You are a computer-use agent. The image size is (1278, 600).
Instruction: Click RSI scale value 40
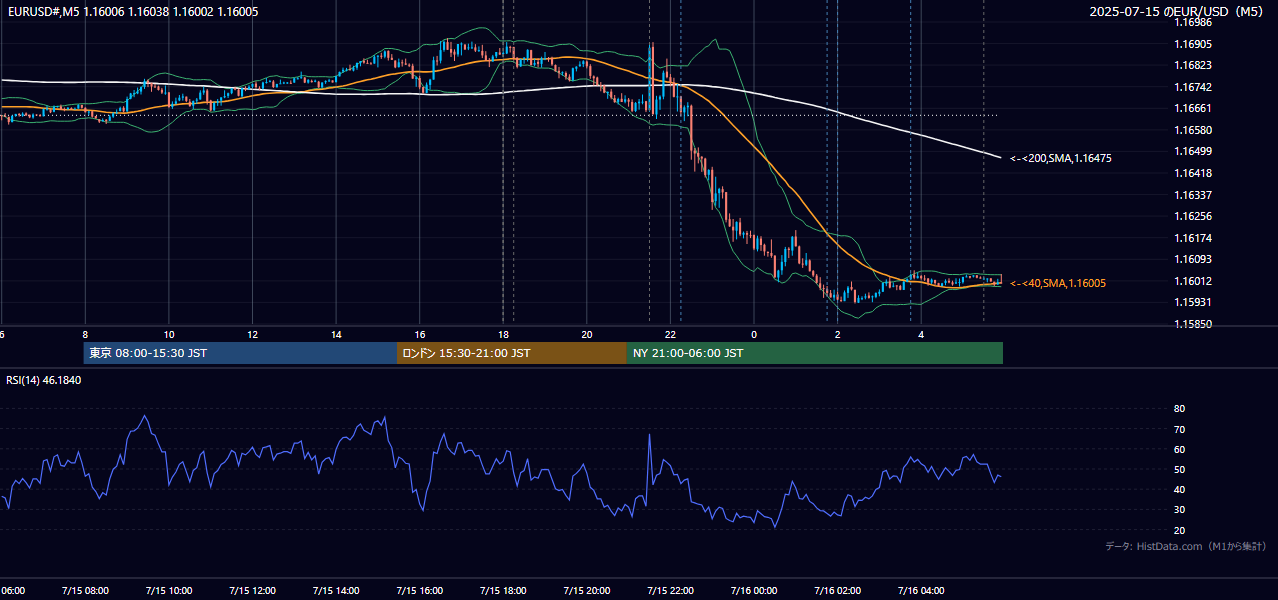pos(1179,489)
